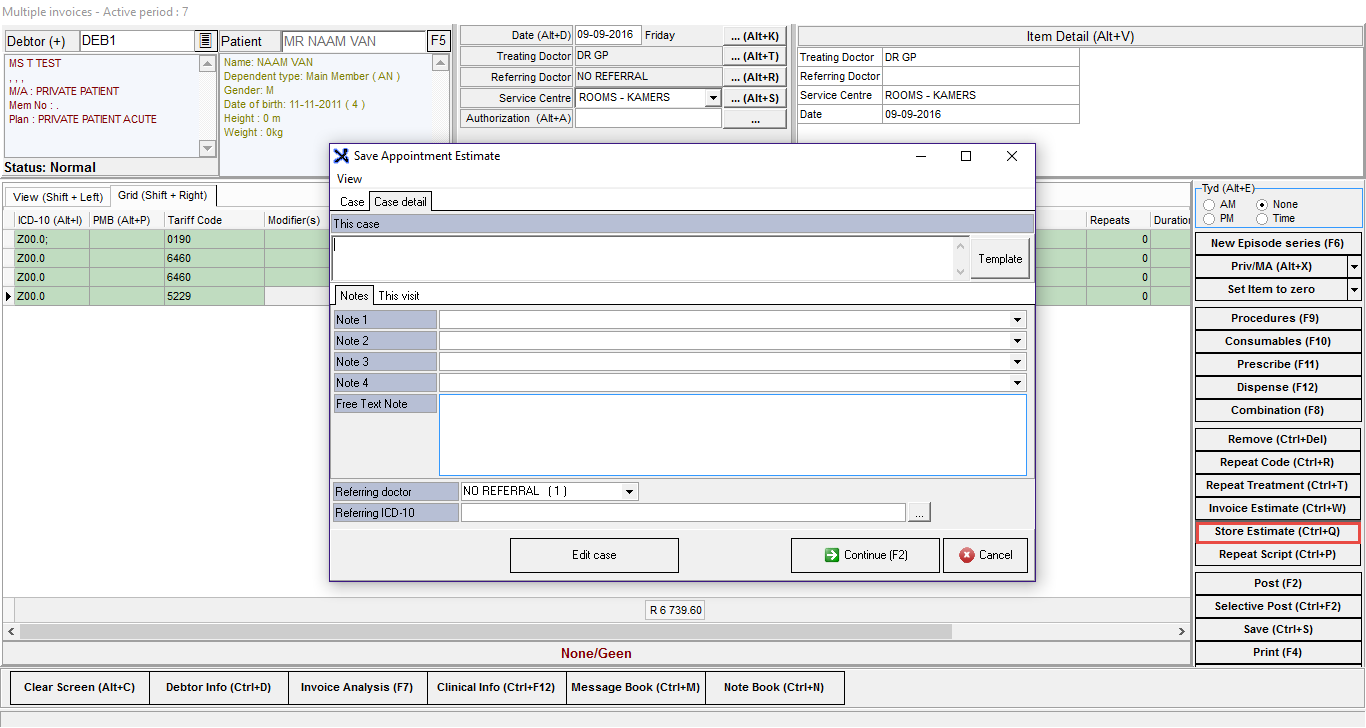
Task: Choose the Time radio option
Action: click(x=1262, y=219)
